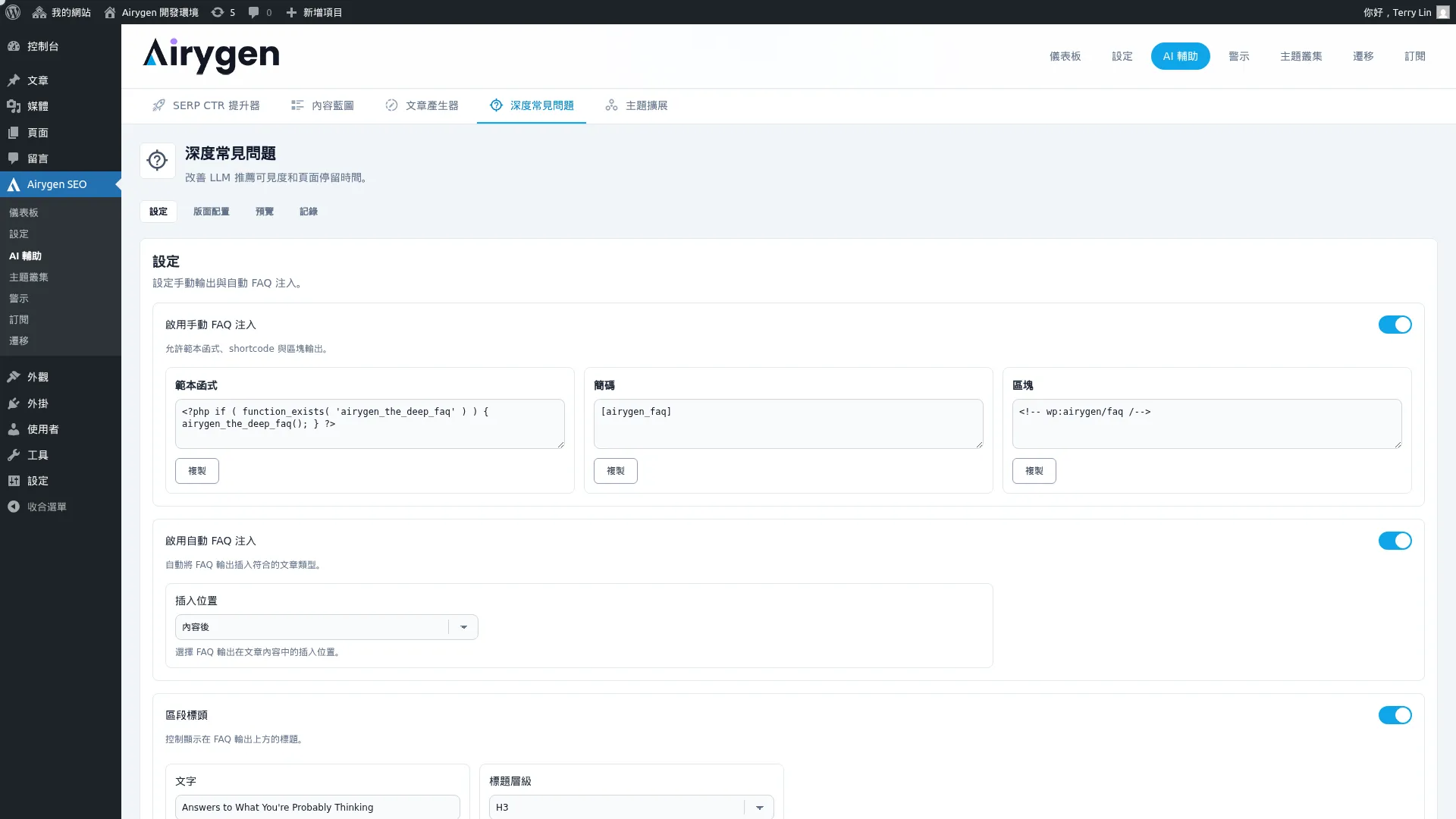Click the plus icon for 新增項目

(x=291, y=12)
